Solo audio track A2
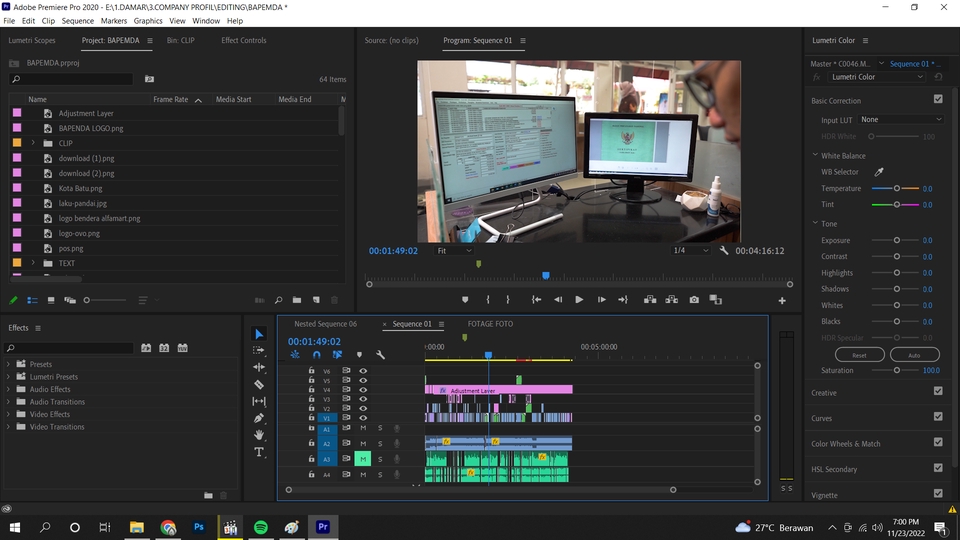 [380, 443]
